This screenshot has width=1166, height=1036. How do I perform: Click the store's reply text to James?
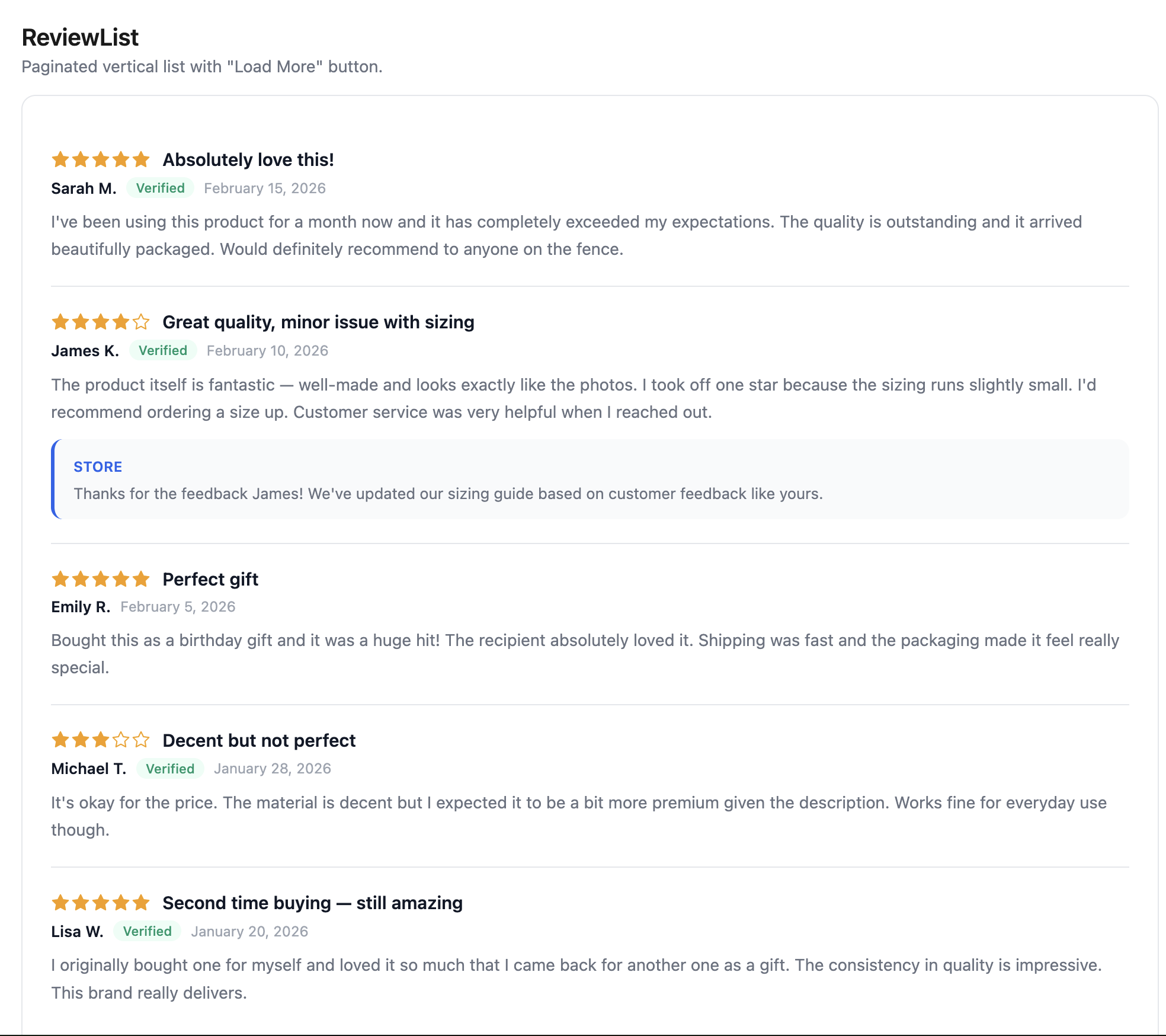(448, 493)
